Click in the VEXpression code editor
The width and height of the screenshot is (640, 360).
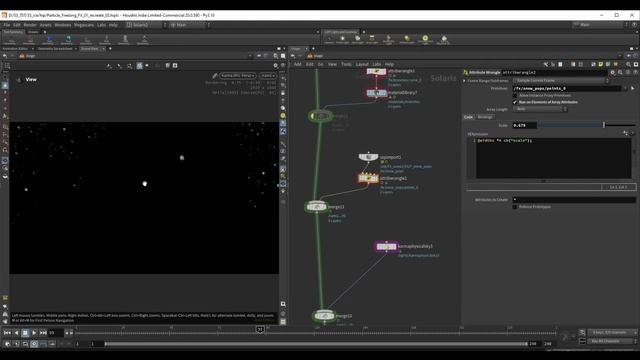[553, 158]
